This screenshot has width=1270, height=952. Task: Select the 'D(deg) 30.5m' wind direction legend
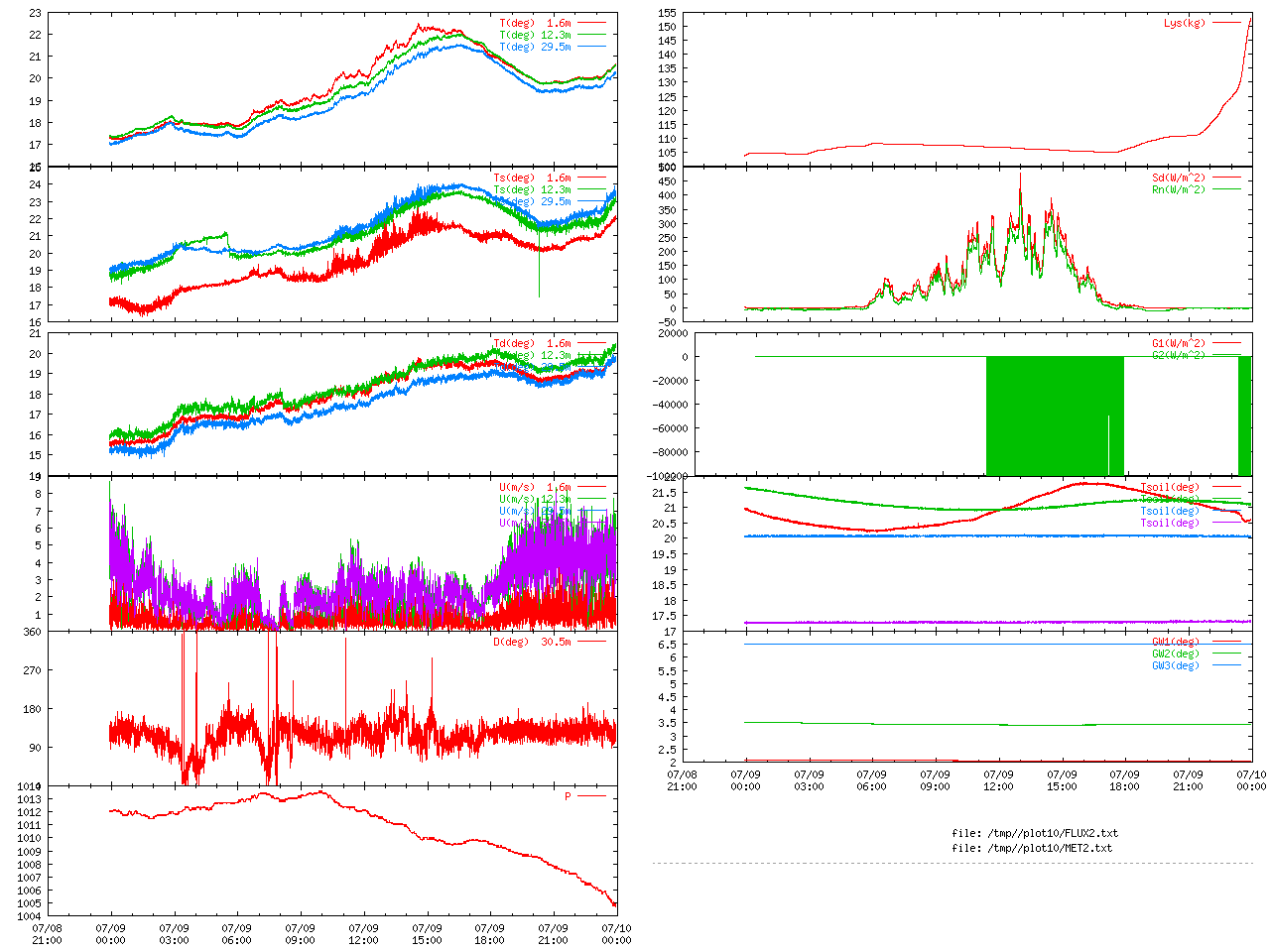pyautogui.click(x=532, y=642)
